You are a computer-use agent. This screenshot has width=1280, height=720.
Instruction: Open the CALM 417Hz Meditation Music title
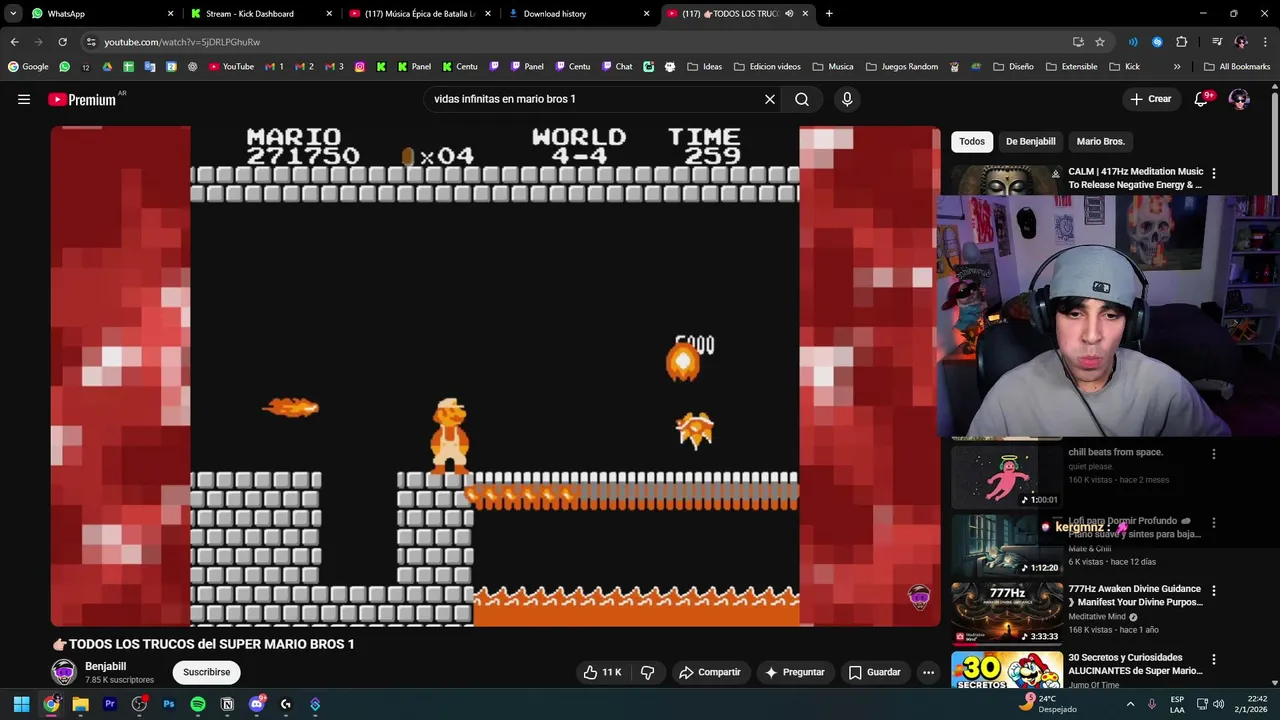(1136, 178)
